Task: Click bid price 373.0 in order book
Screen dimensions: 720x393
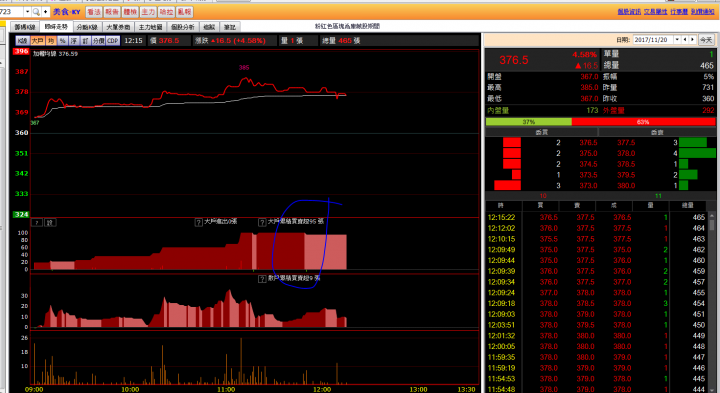Action: pyautogui.click(x=588, y=186)
